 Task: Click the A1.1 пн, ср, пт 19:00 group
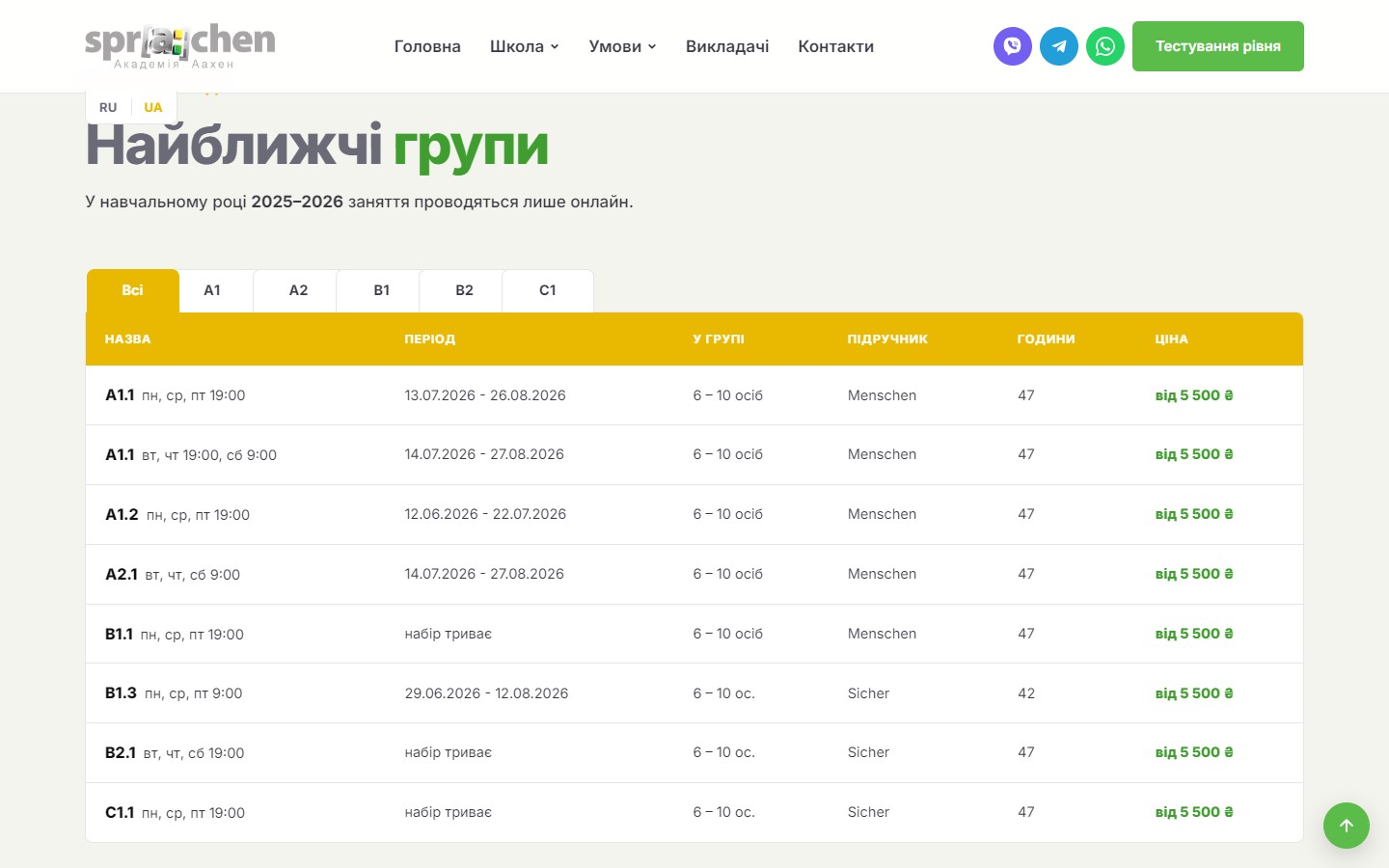pyautogui.click(x=176, y=395)
